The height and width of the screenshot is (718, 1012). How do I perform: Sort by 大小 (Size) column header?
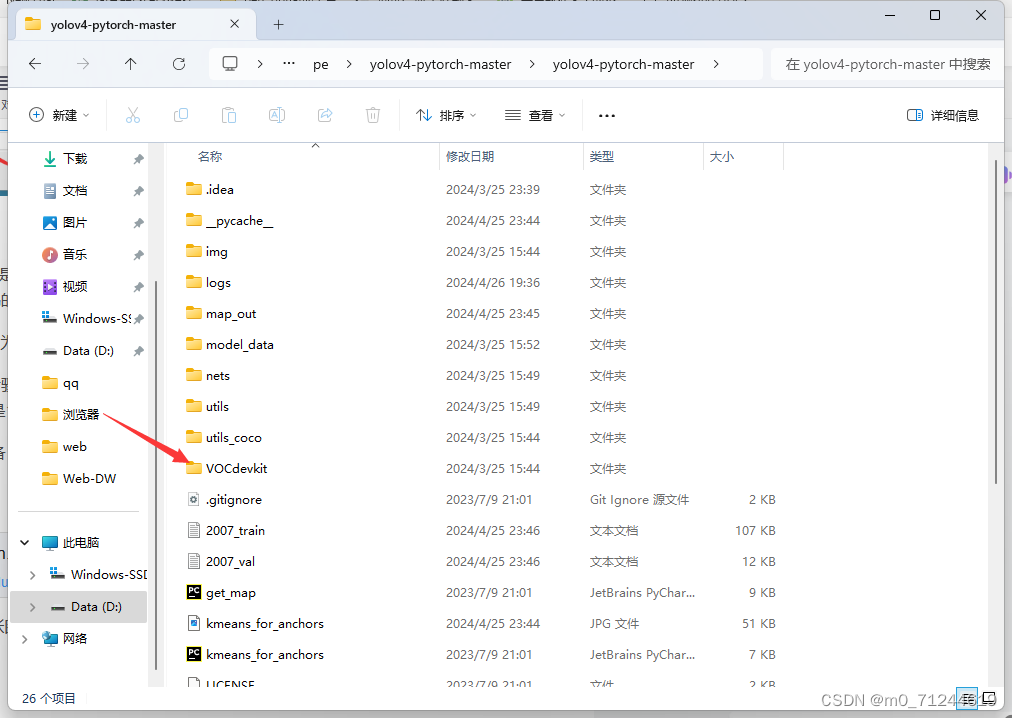[722, 157]
